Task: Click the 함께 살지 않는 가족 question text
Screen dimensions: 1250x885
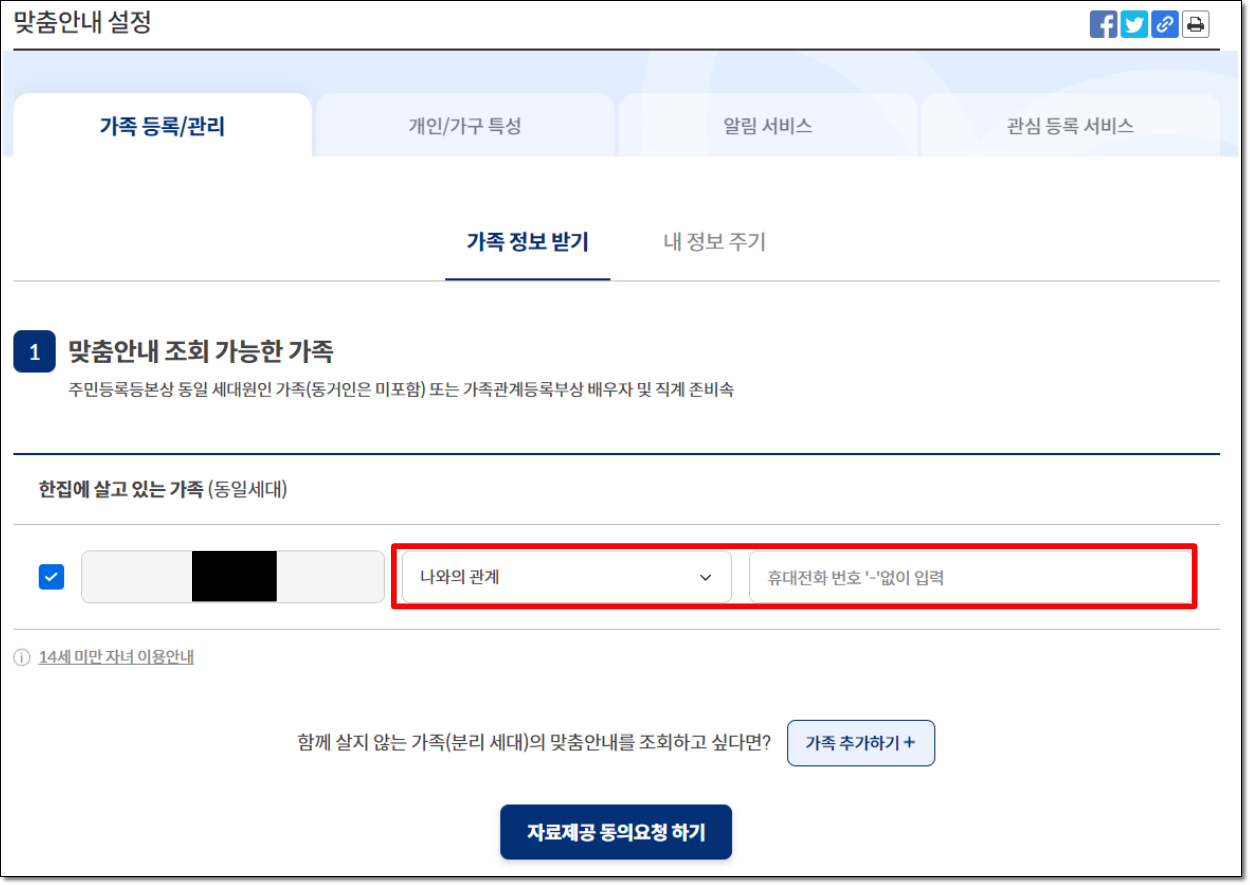Action: click(x=534, y=744)
